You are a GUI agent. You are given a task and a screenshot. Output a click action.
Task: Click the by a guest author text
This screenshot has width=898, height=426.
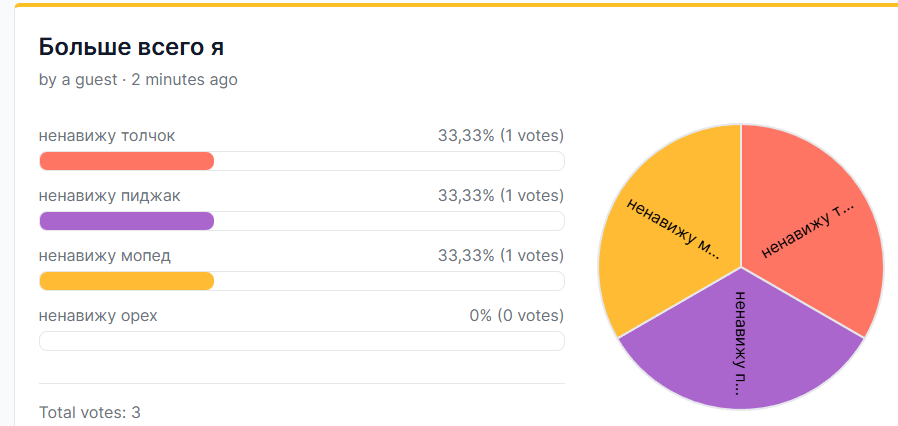78,80
